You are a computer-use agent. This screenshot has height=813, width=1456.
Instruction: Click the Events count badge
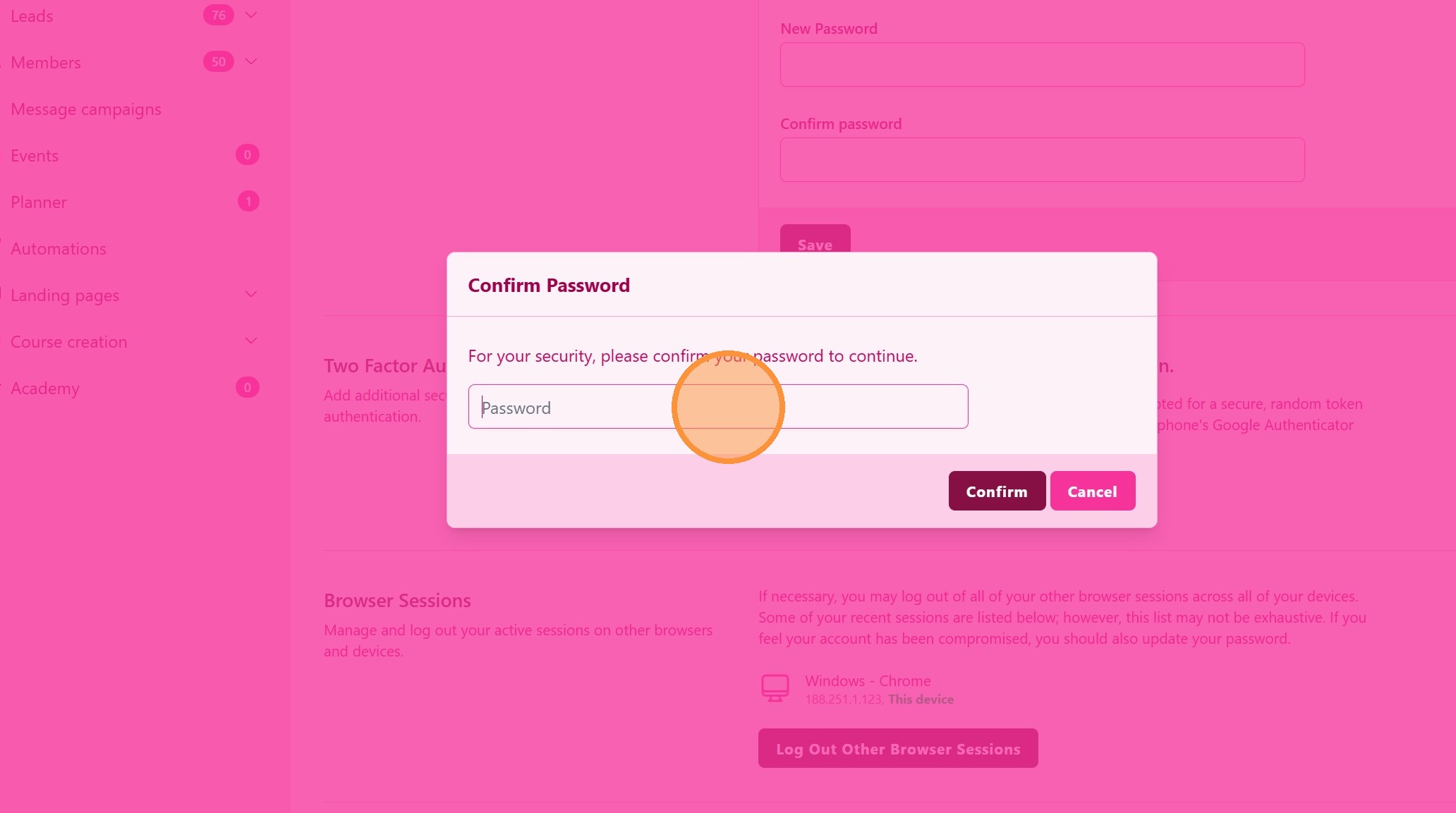(248, 155)
